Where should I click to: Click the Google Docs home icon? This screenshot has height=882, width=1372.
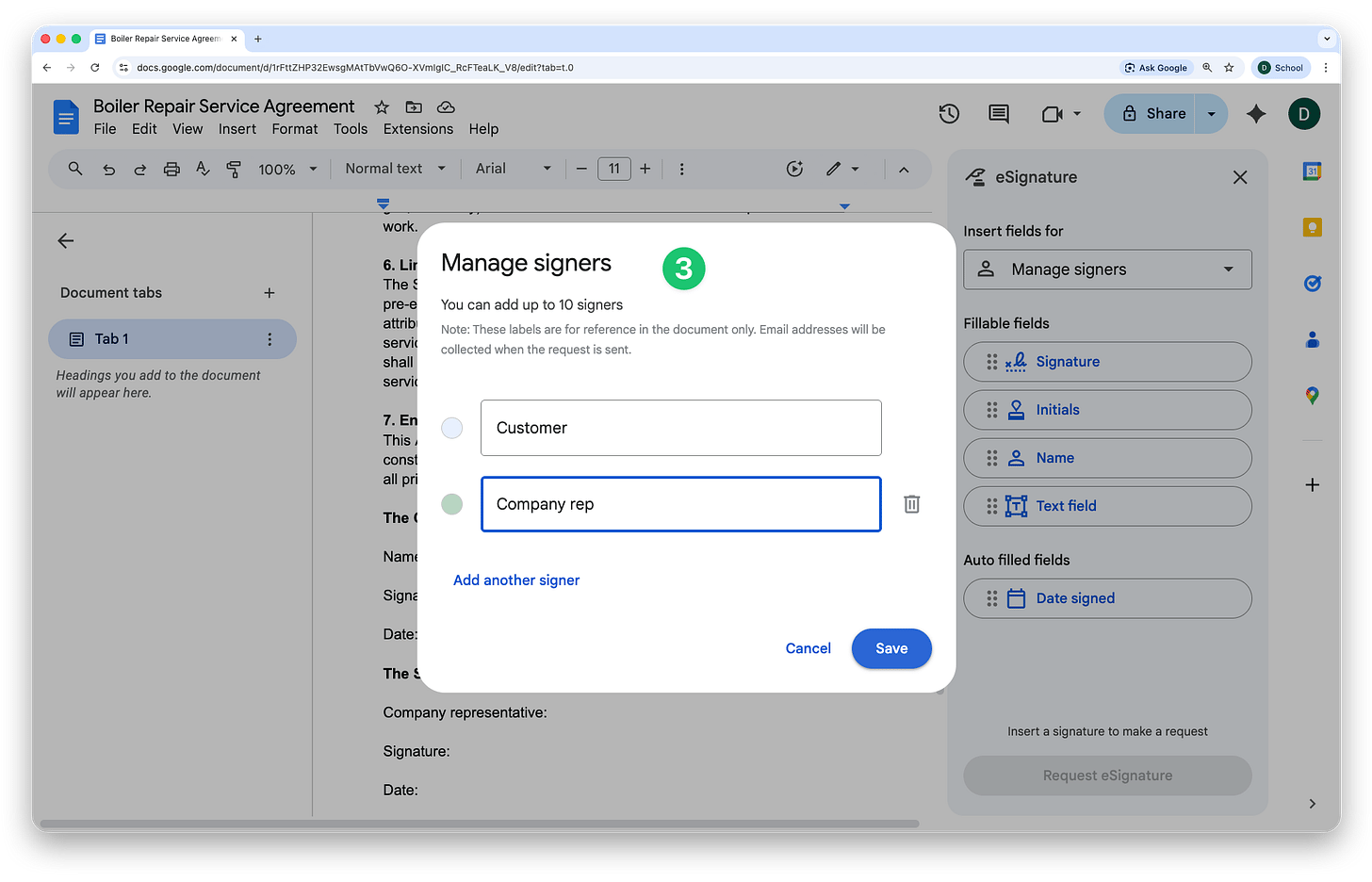point(65,117)
